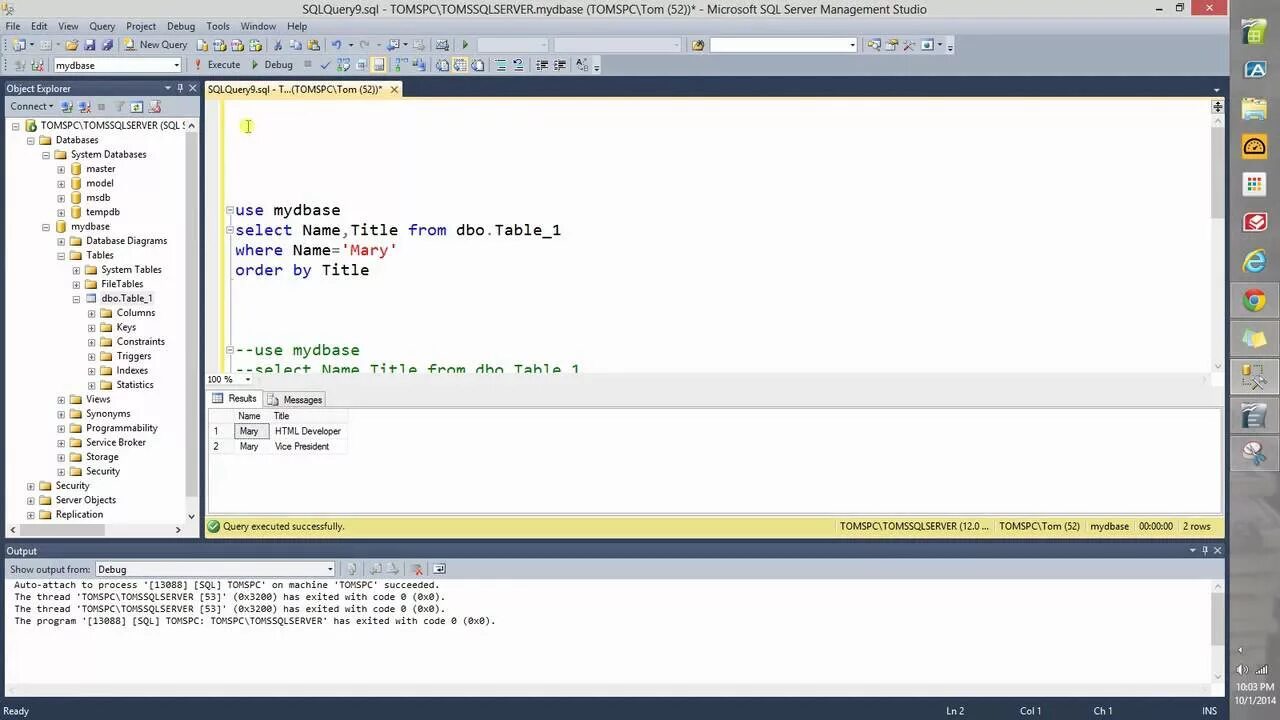
Task: Click the Refresh icon in Object Explorer
Action: tap(136, 106)
